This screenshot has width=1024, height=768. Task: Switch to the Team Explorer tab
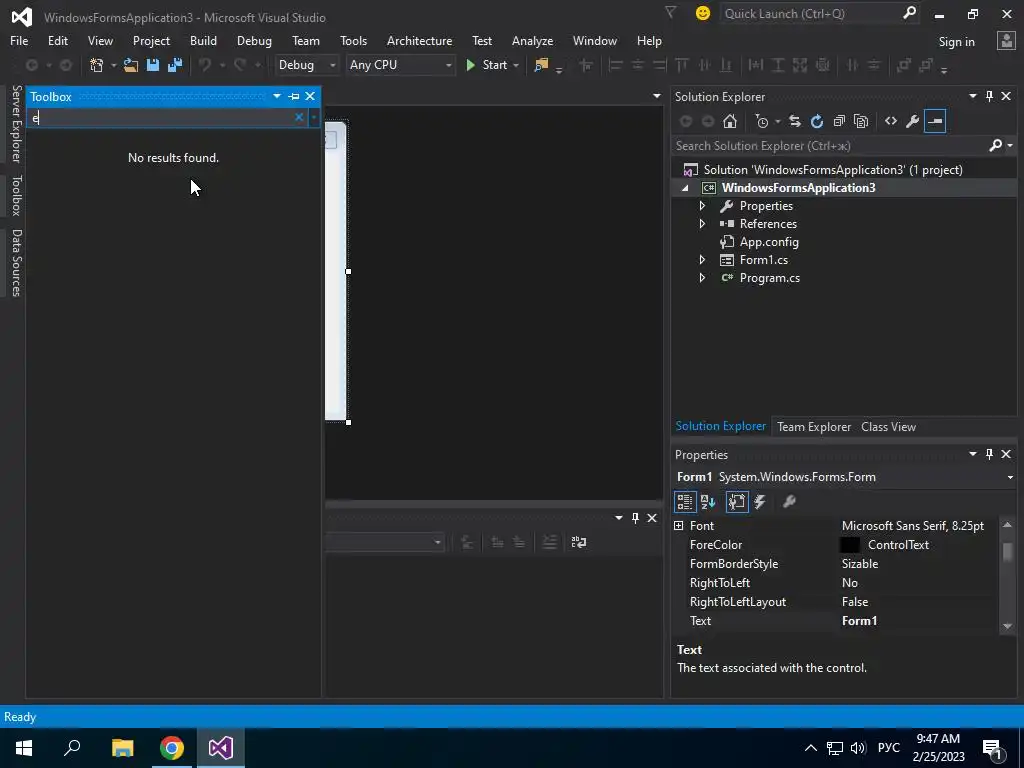(x=814, y=426)
